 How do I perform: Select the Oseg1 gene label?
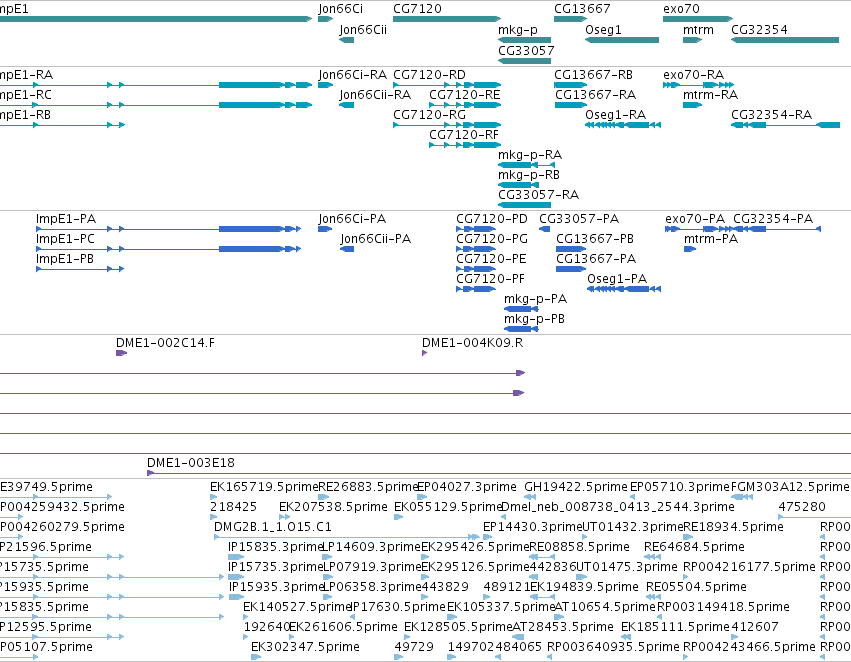point(603,30)
